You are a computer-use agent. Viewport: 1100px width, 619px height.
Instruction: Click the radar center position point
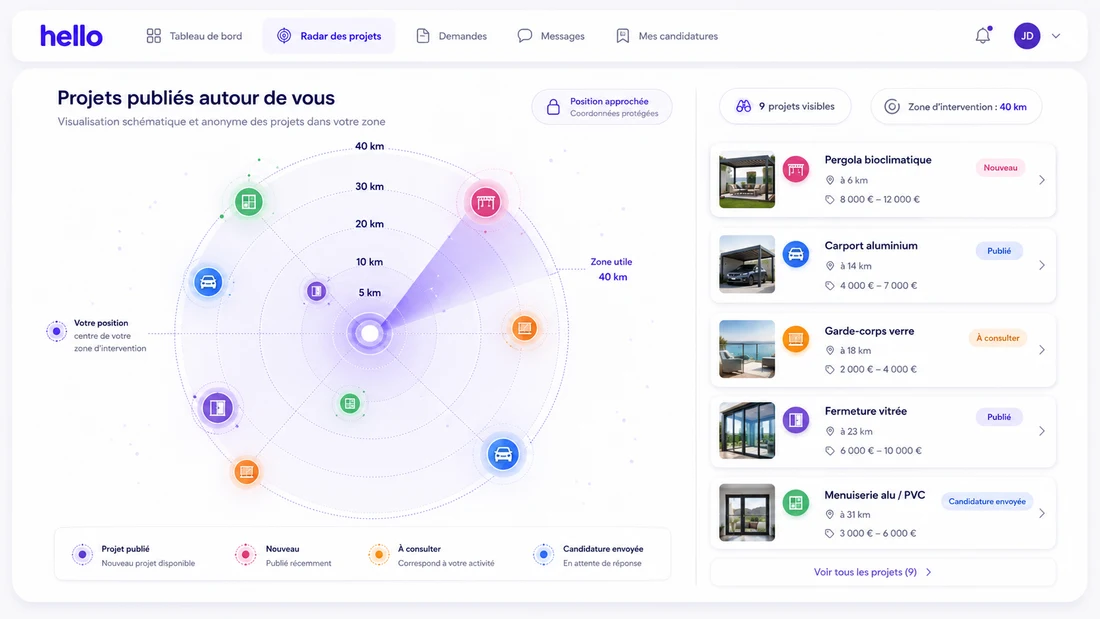[x=370, y=333]
